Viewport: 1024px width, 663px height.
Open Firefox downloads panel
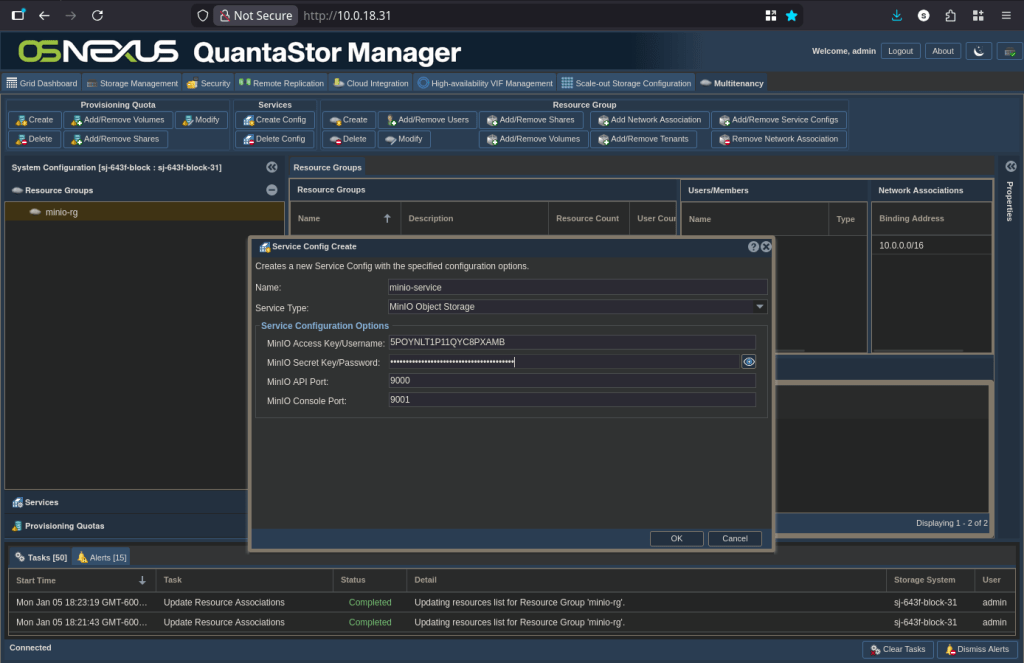tap(896, 16)
